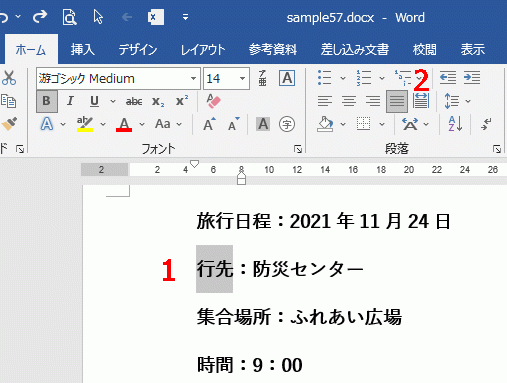This screenshot has width=507, height=383.
Task: Decrease paragraph indent
Action: click(448, 78)
